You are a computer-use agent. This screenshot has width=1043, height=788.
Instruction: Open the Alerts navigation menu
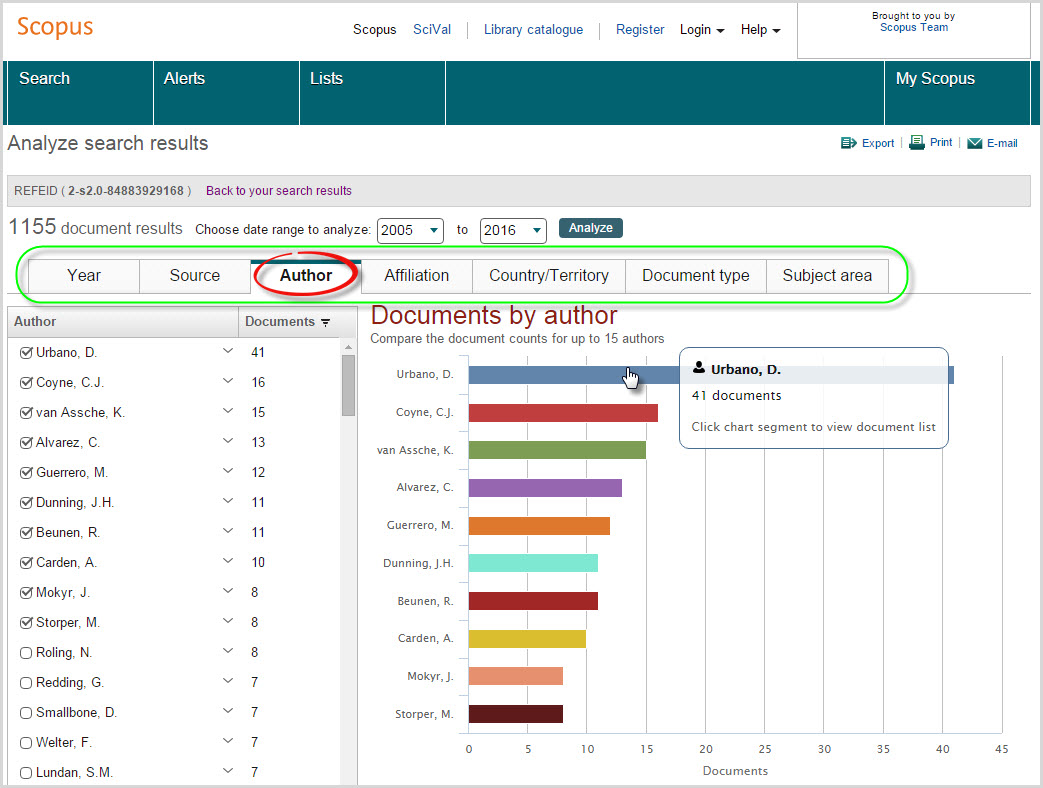(x=227, y=93)
